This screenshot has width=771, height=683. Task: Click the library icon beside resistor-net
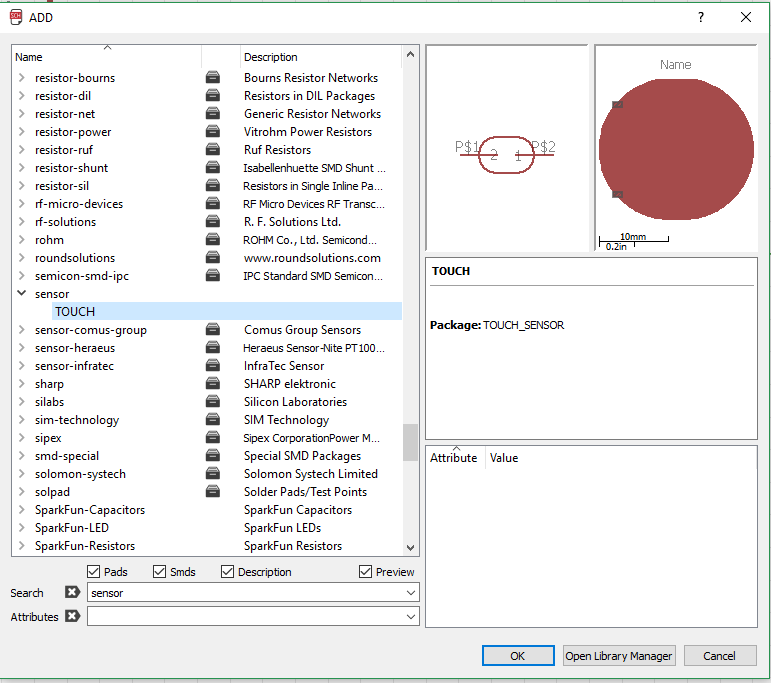pyautogui.click(x=212, y=114)
